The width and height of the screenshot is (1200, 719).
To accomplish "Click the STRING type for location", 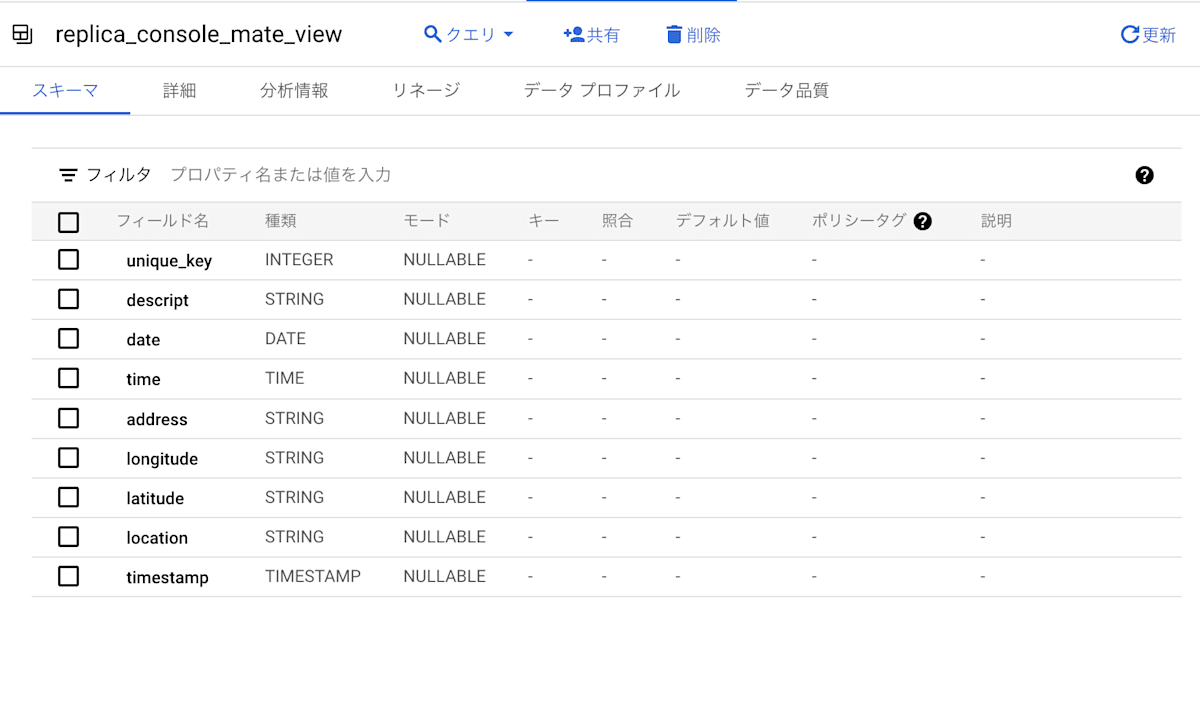I will point(294,537).
